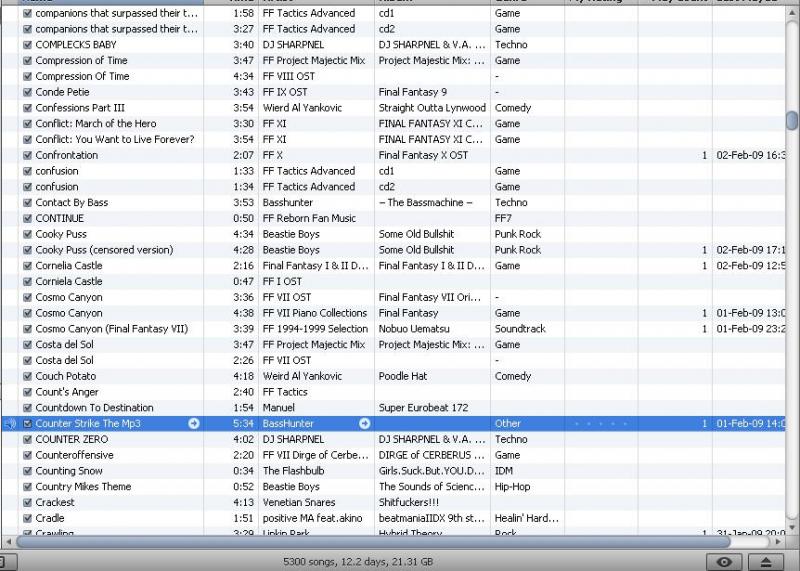
Task: Select the Cornelia Castle song title
Action: point(69,266)
